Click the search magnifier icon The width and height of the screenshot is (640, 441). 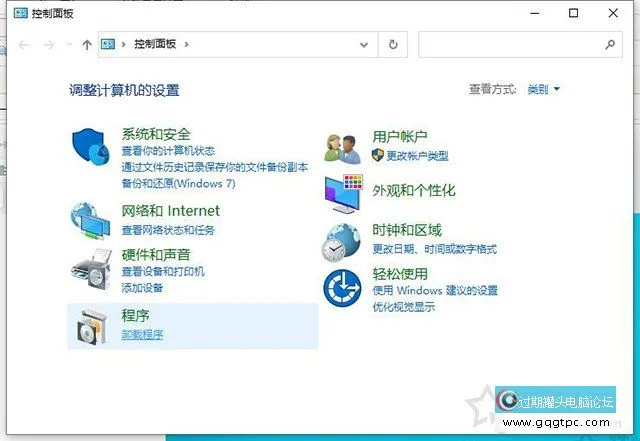point(610,44)
